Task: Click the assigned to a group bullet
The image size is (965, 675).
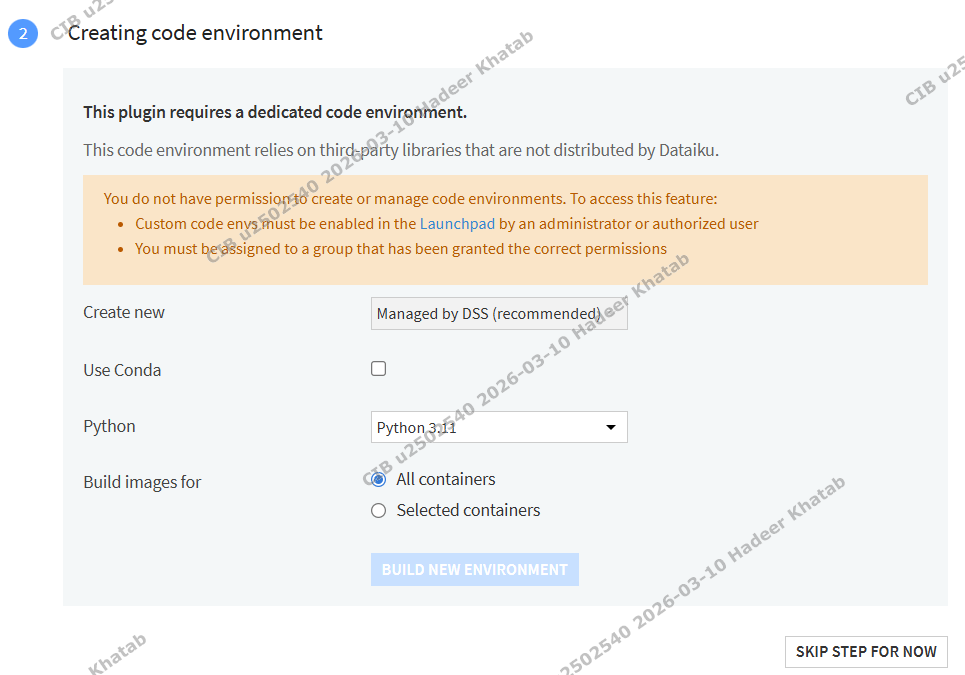Action: pyautogui.click(x=400, y=248)
